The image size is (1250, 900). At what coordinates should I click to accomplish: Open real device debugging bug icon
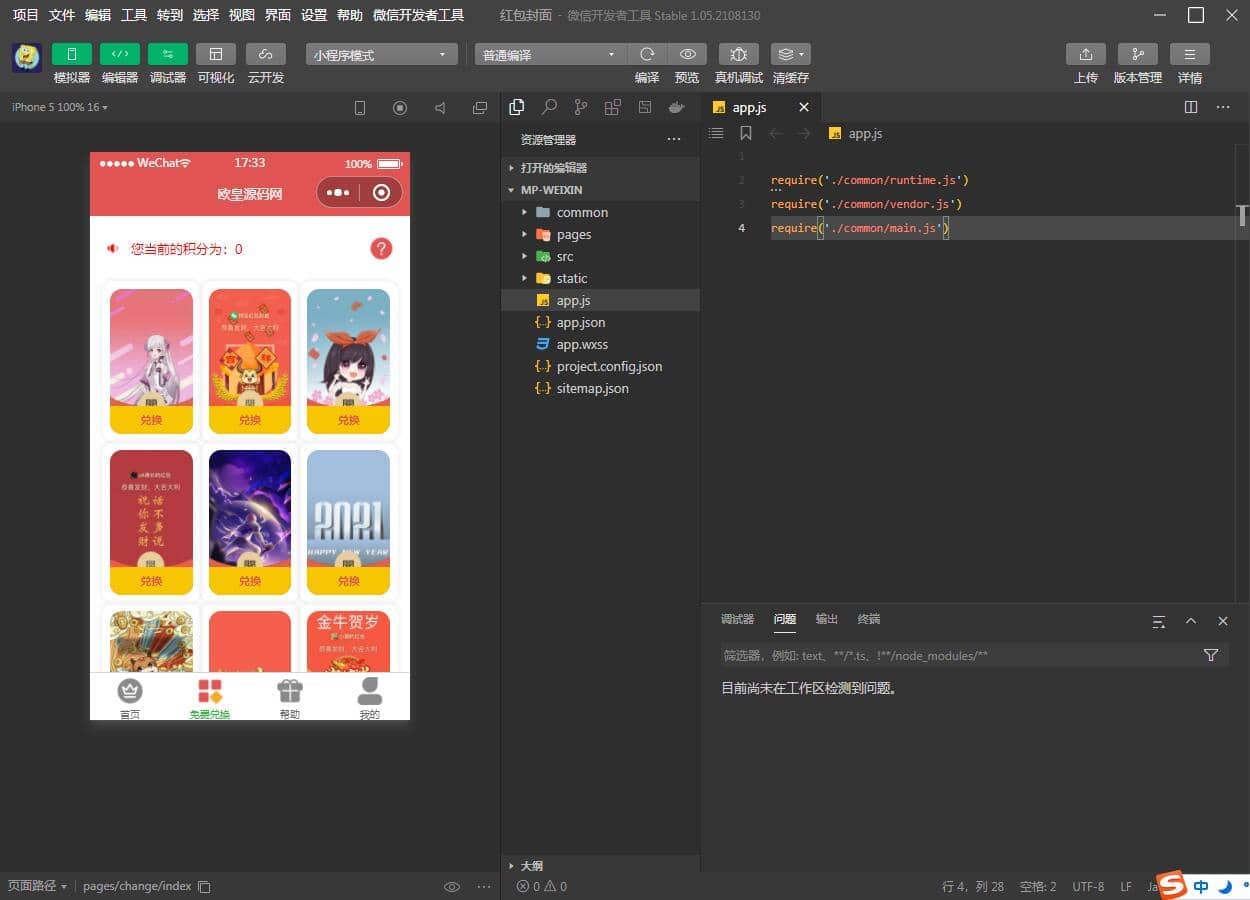pyautogui.click(x=738, y=55)
